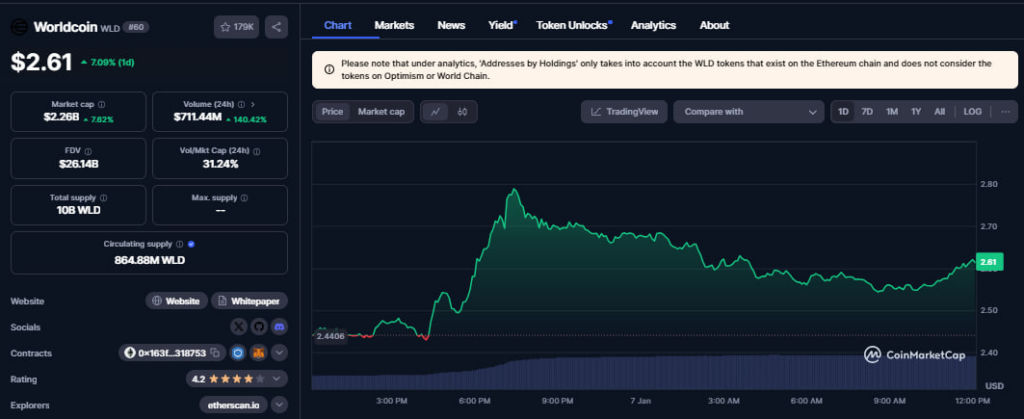The width and height of the screenshot is (1024, 419).
Task: Toggle LOG scale on the chart
Action: (x=972, y=112)
